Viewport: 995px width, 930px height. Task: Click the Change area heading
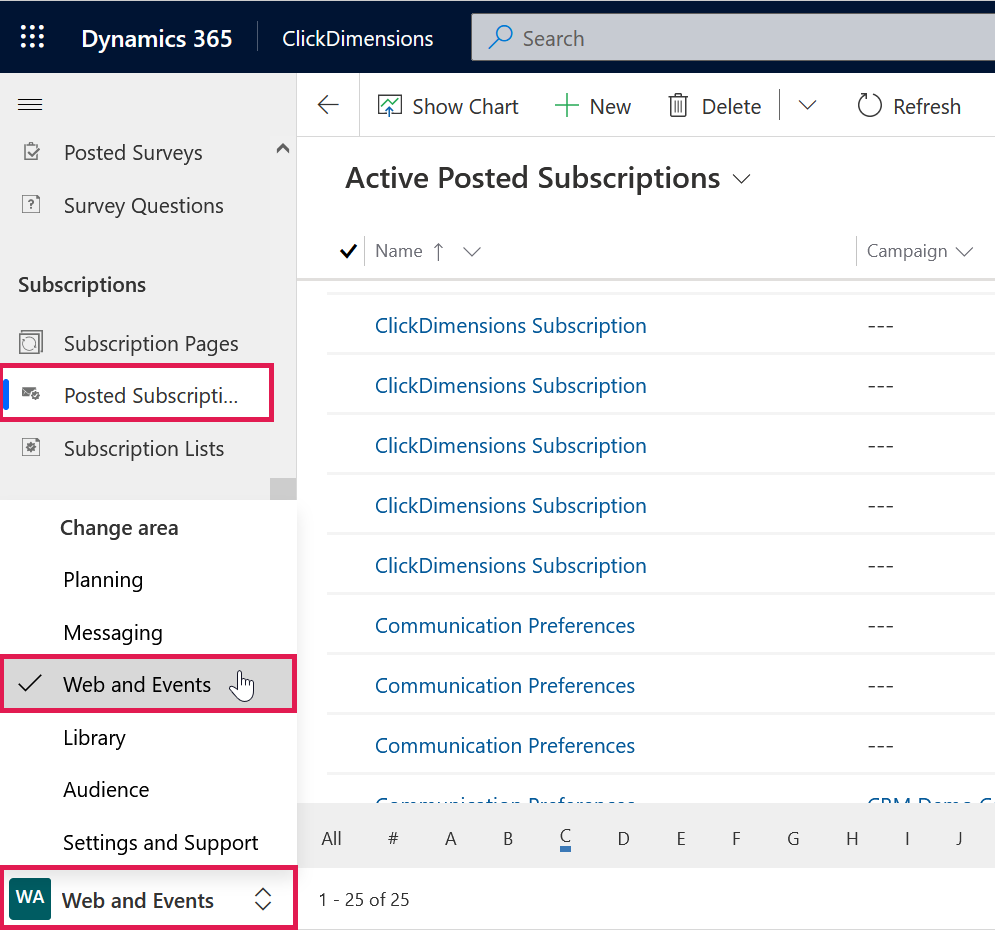[x=119, y=528]
